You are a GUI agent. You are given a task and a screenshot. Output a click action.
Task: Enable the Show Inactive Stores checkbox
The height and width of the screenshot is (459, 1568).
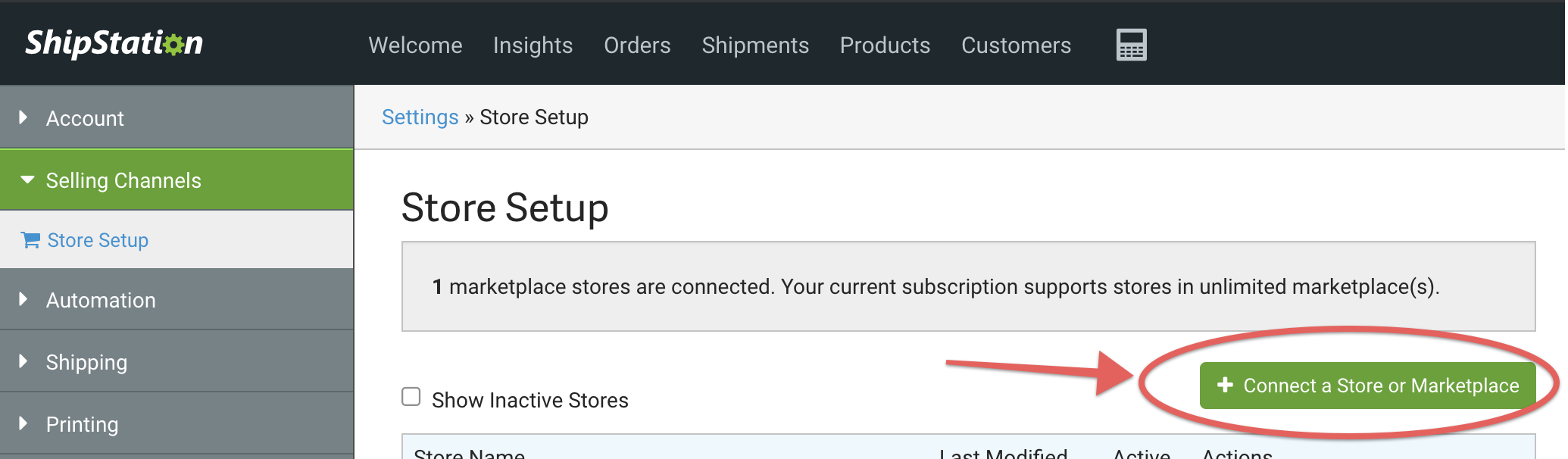(x=411, y=397)
